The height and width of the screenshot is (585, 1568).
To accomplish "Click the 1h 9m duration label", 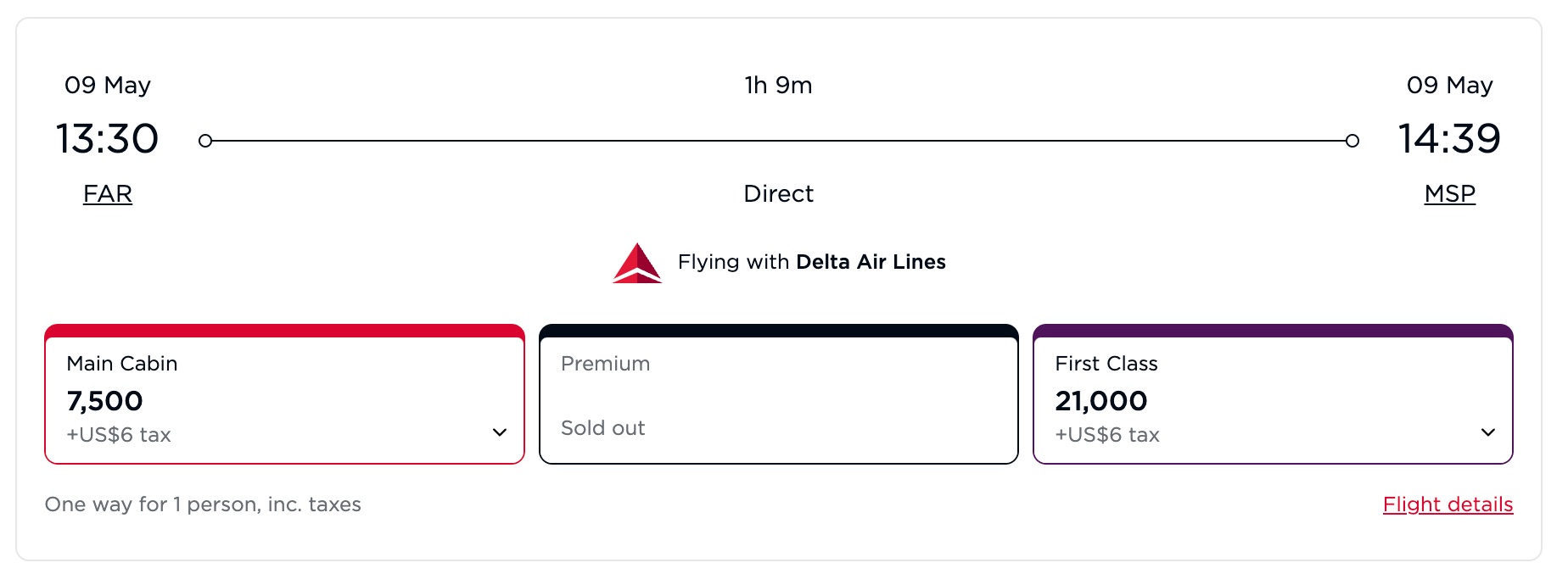I will (x=777, y=85).
